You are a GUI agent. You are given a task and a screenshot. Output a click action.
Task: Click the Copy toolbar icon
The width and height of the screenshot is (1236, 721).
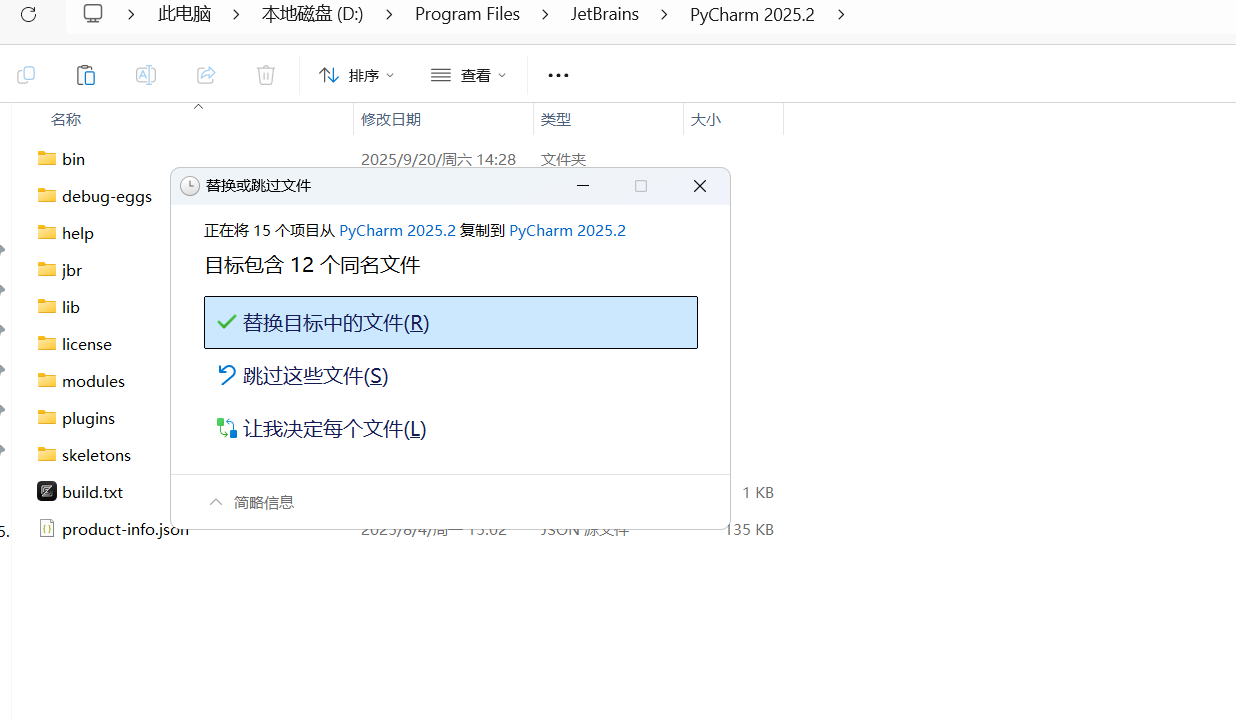(x=26, y=75)
